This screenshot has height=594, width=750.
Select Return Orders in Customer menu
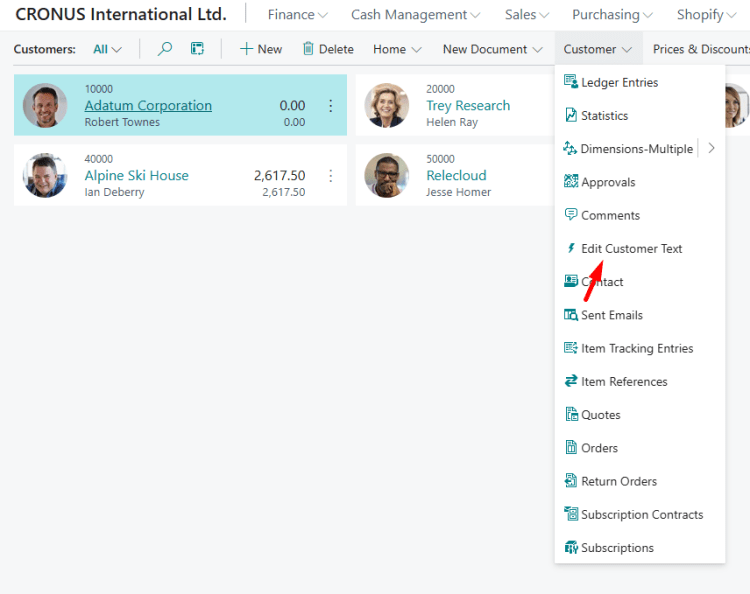pyautogui.click(x=618, y=481)
